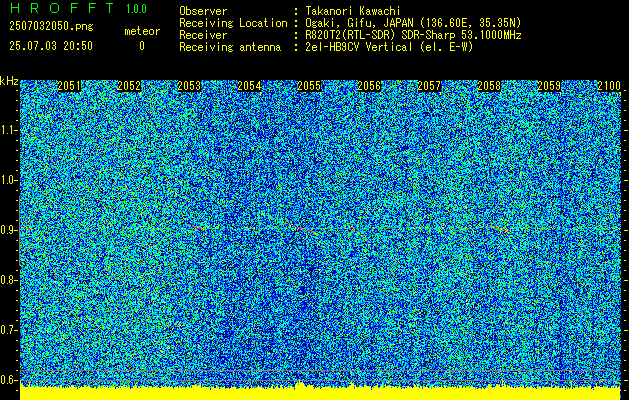Click the 1.0 frequency axis label

click(x=9, y=180)
